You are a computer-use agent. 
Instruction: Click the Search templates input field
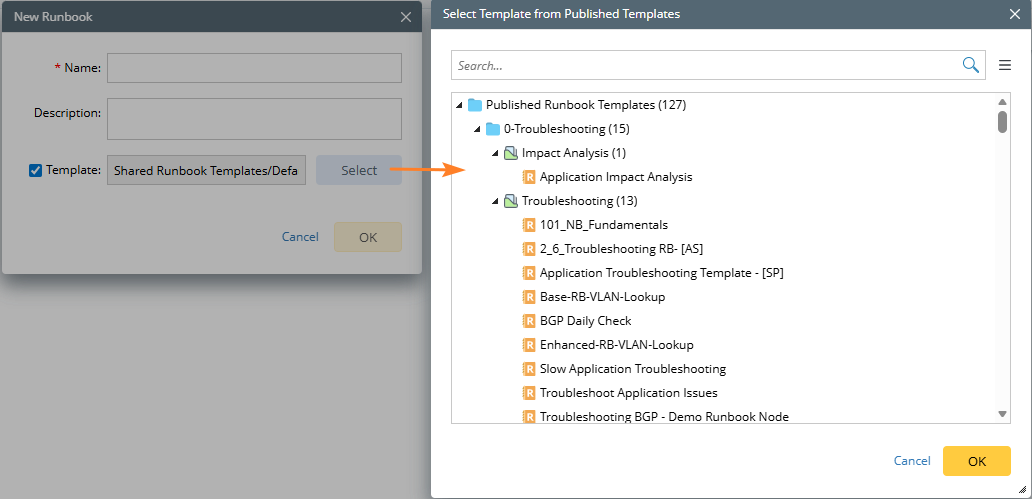(x=705, y=66)
